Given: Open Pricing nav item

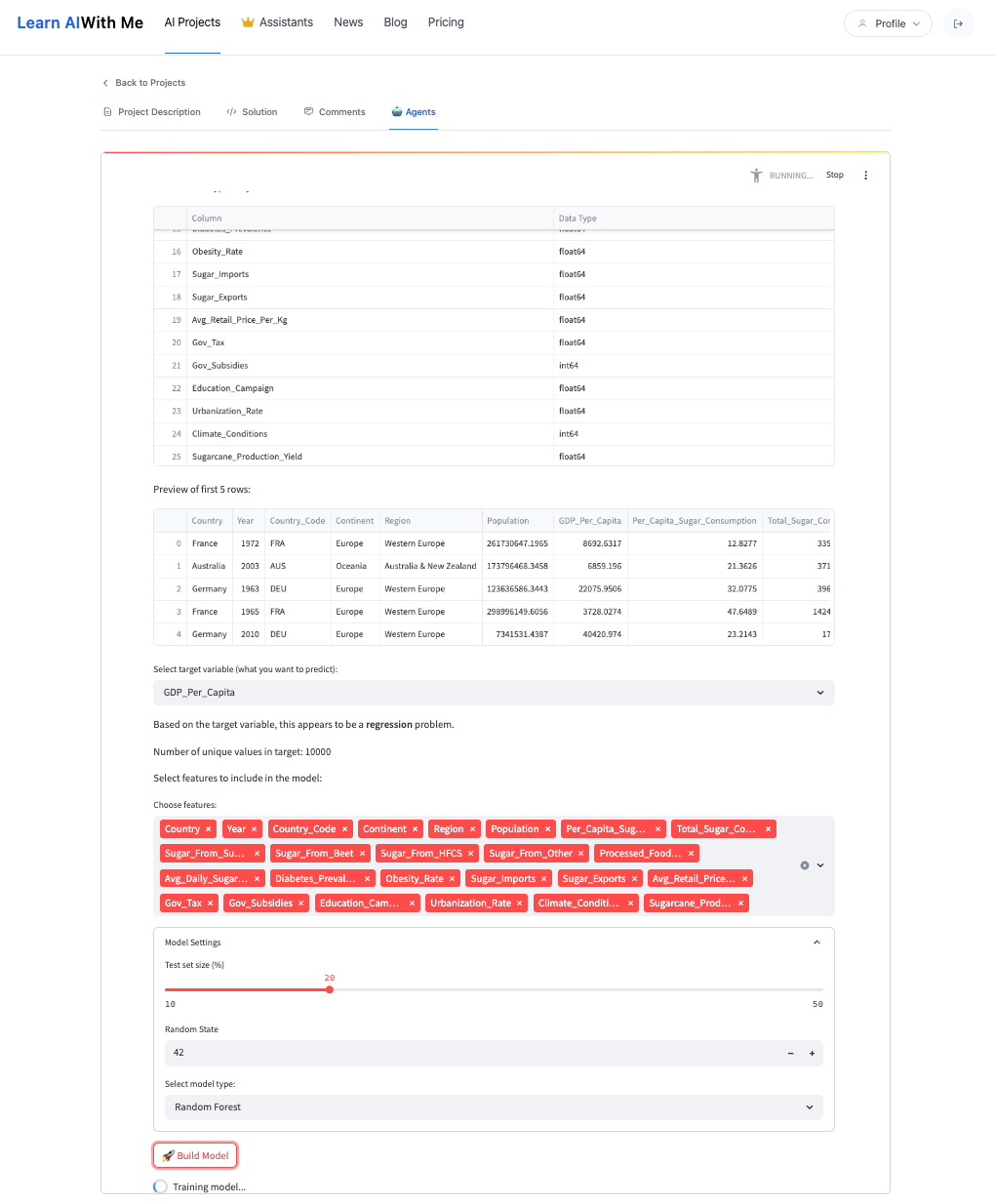Looking at the screenshot, I should pyautogui.click(x=446, y=22).
